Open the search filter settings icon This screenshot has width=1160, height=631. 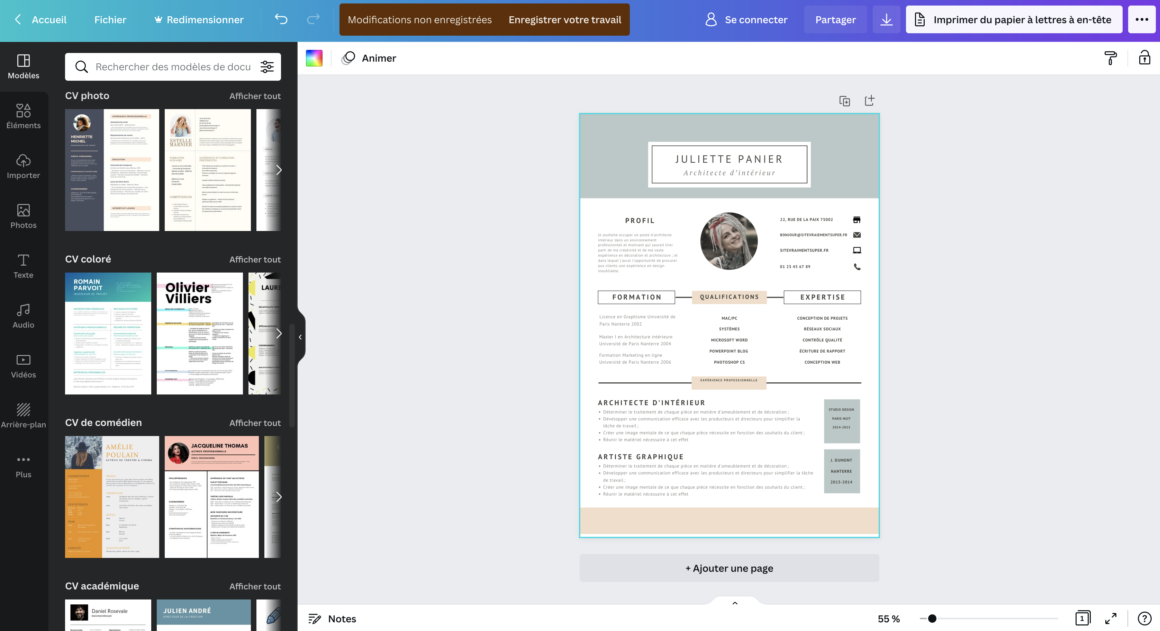coord(267,67)
